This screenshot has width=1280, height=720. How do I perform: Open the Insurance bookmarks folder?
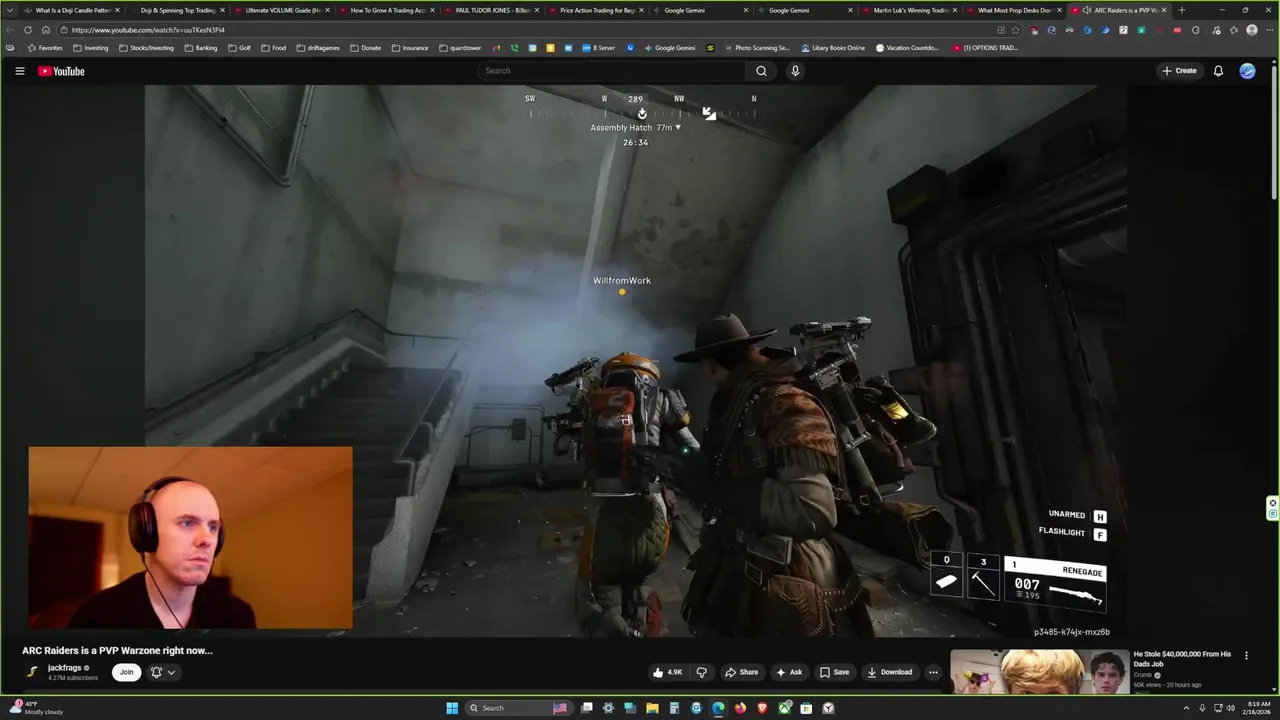coord(410,48)
